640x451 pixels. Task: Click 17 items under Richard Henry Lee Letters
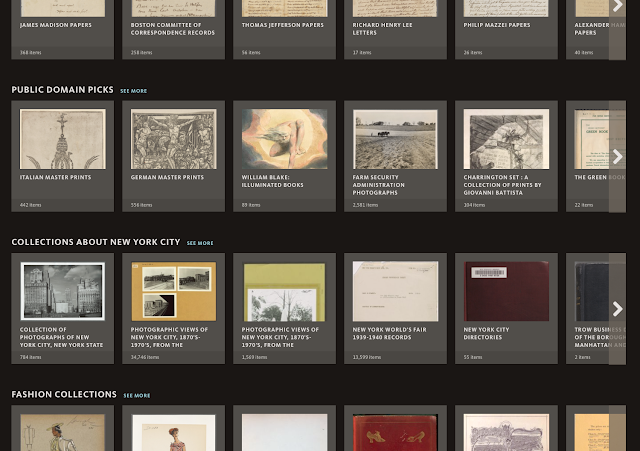(x=362, y=53)
